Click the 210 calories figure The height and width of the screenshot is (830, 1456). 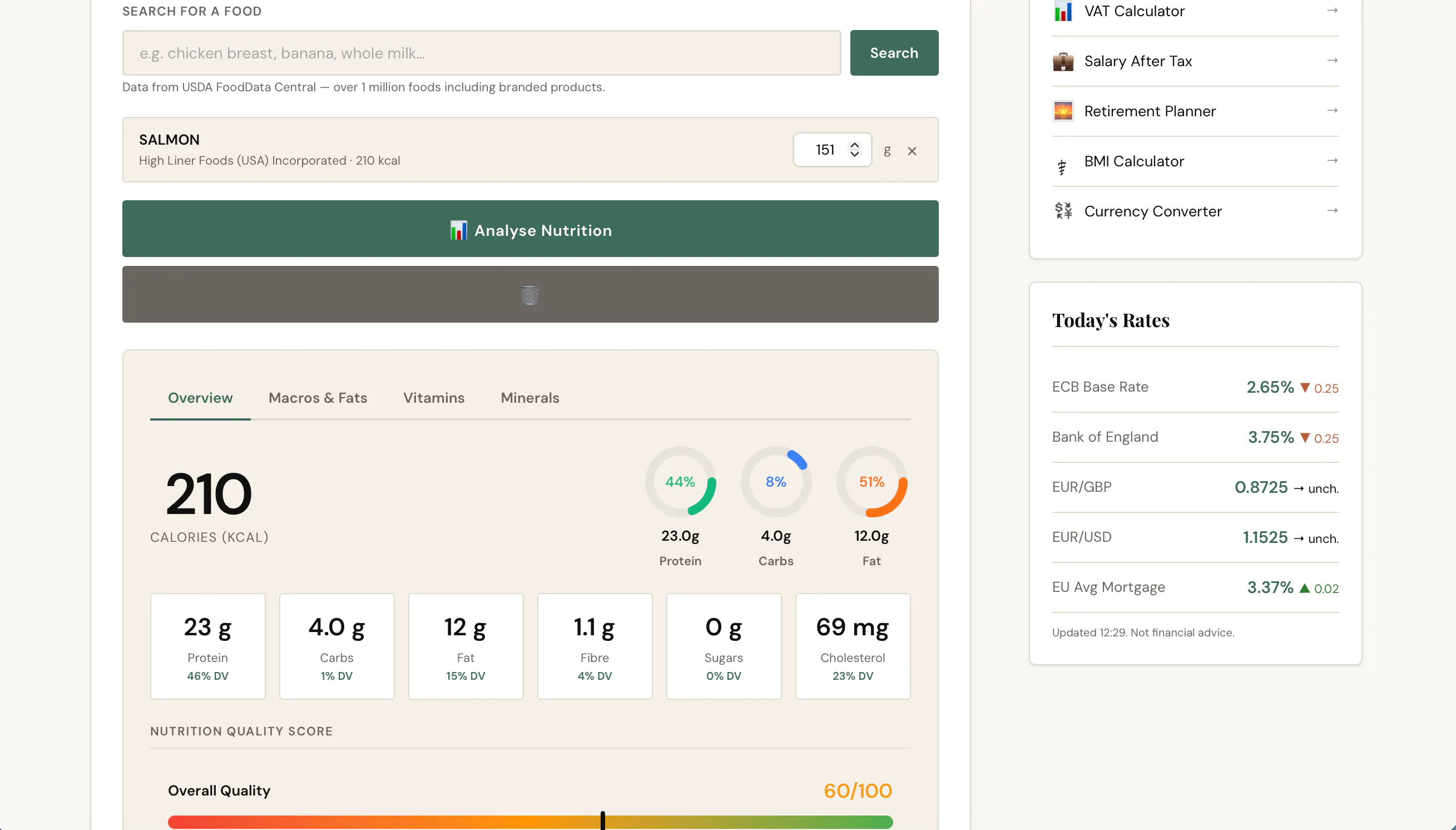click(209, 493)
